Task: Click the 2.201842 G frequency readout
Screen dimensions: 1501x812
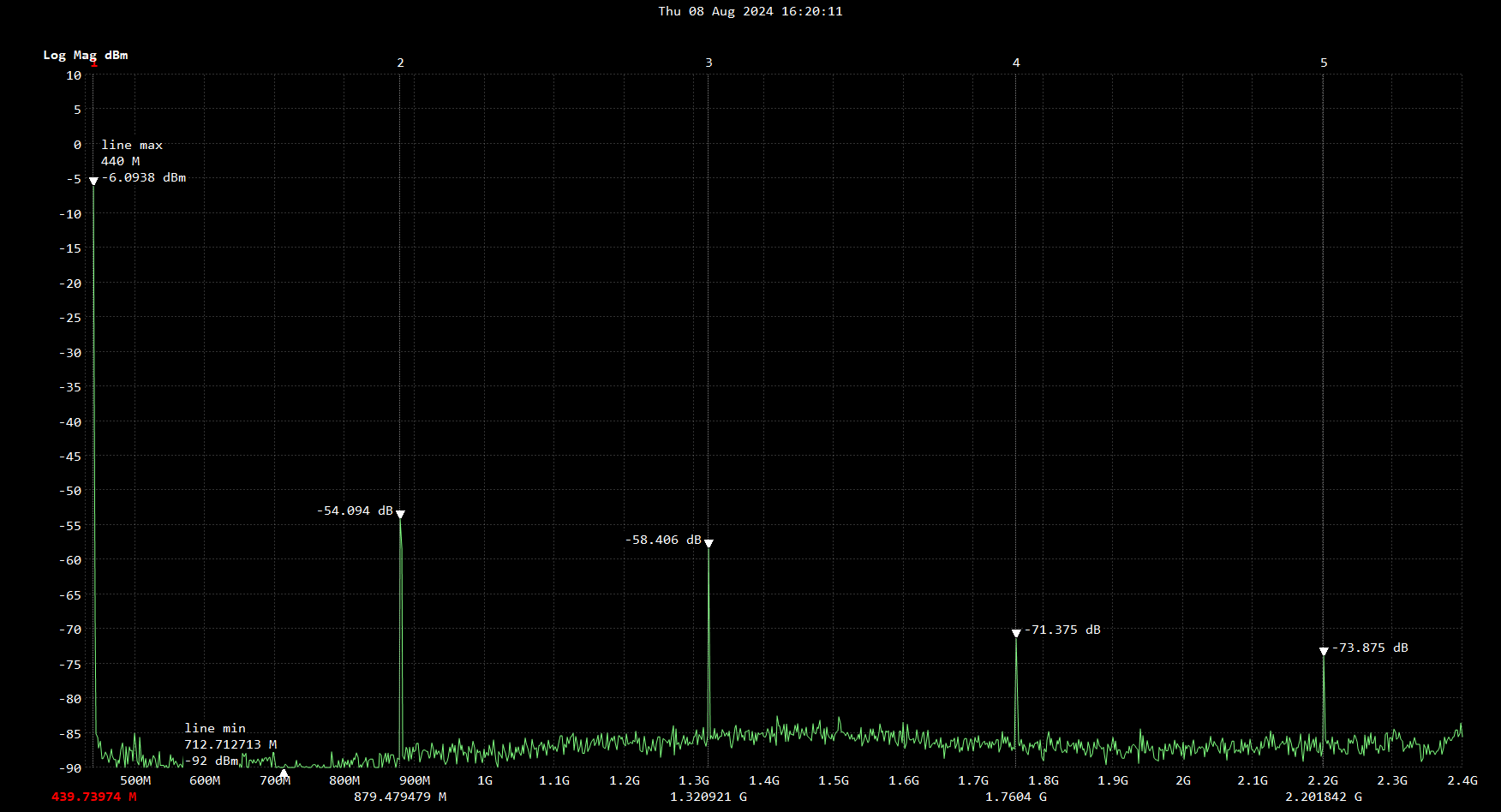Action: 1324,797
